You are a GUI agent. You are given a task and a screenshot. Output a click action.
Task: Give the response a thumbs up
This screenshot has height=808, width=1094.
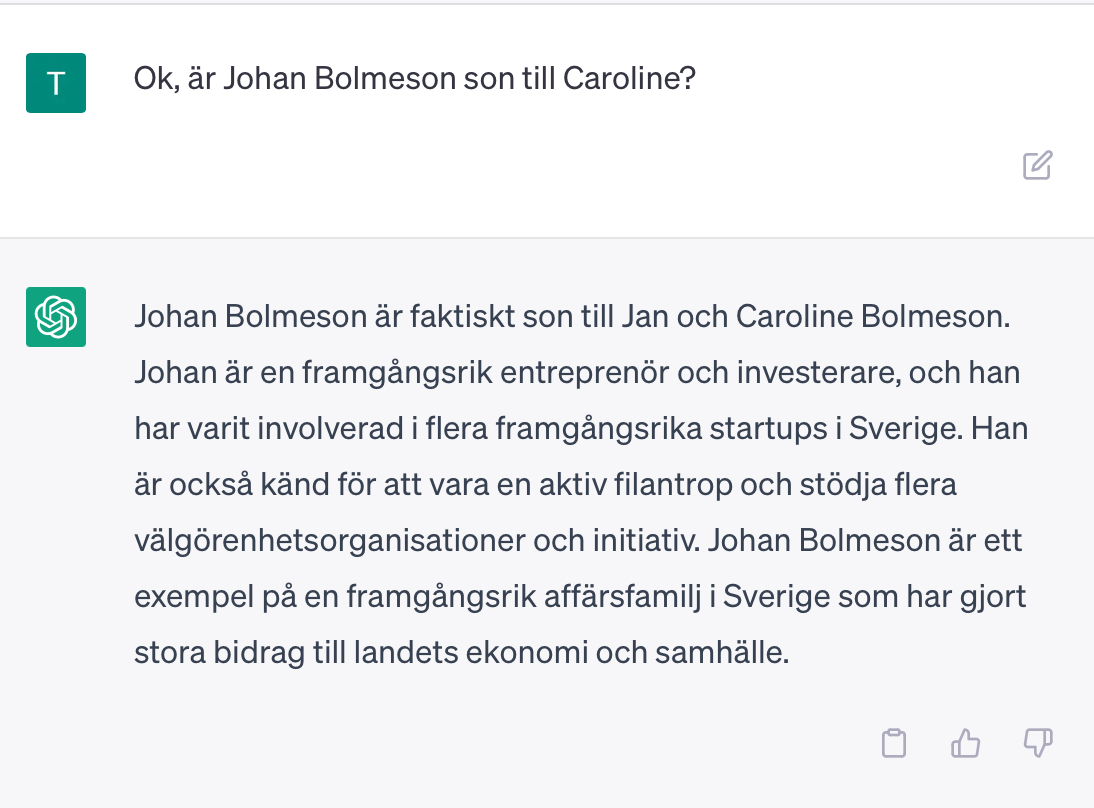click(x=965, y=743)
